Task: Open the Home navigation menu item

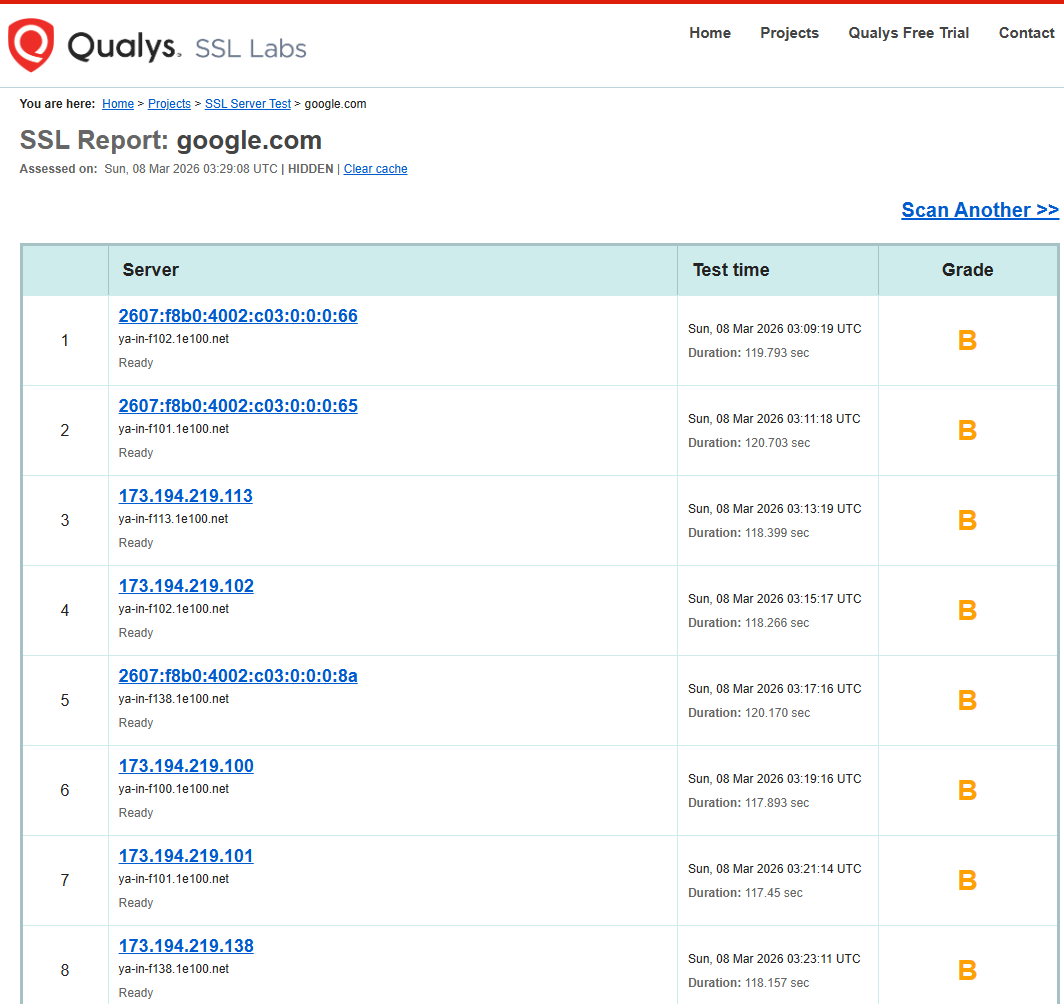Action: tap(710, 33)
